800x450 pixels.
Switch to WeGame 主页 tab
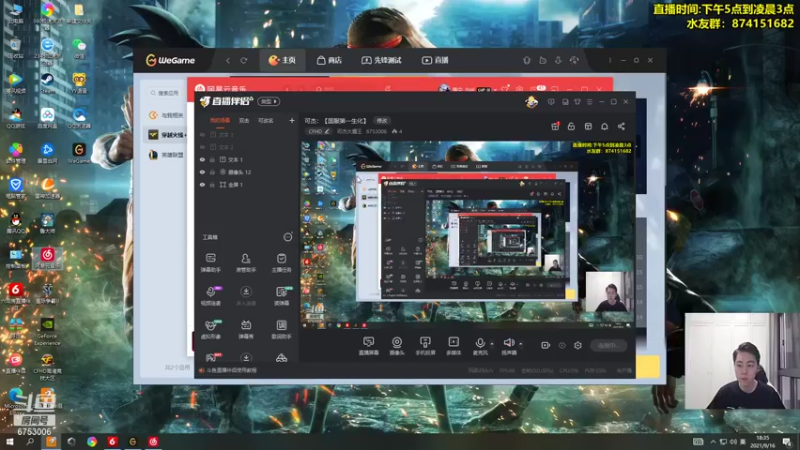(x=282, y=60)
